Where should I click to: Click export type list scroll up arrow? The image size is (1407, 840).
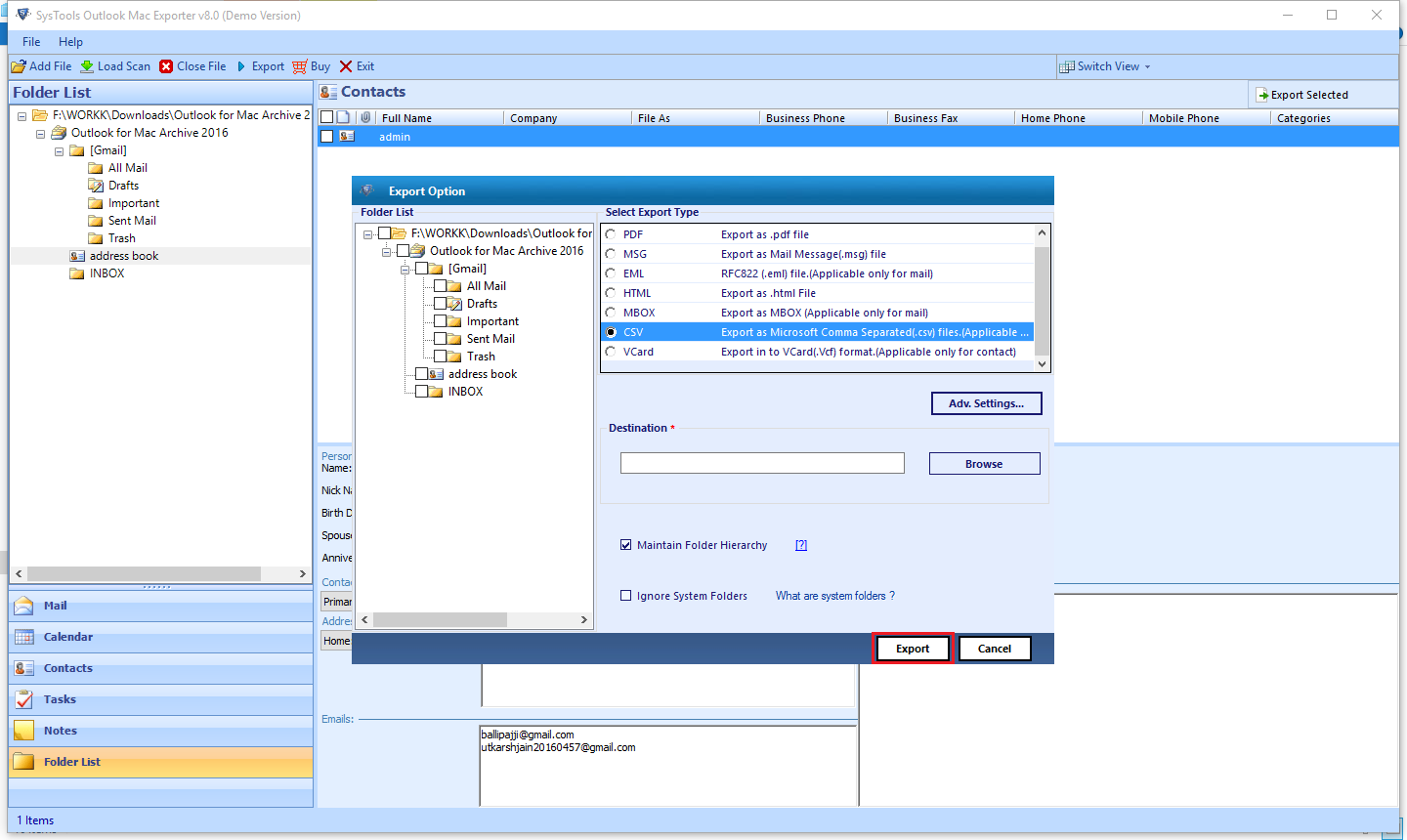1042,232
